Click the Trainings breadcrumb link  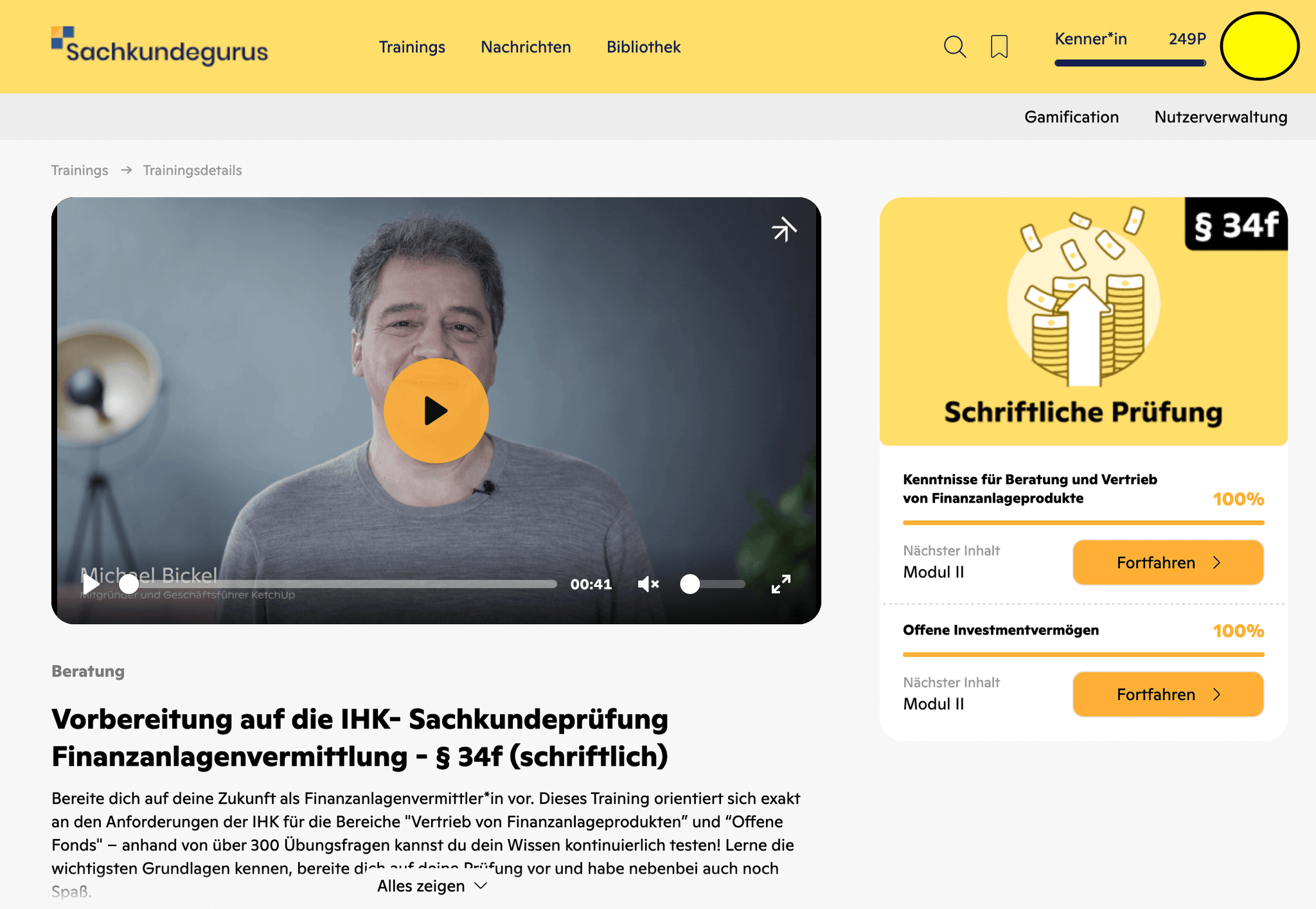[80, 170]
